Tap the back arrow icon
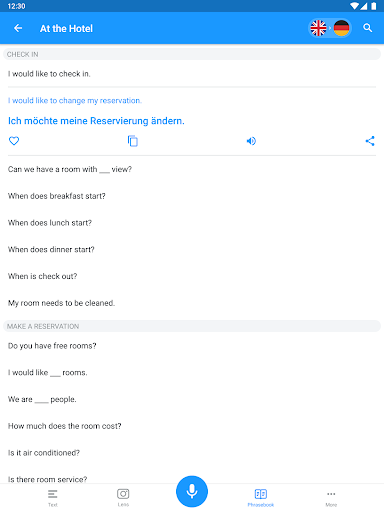Screen dimensions: 384x512 [x=18, y=28]
